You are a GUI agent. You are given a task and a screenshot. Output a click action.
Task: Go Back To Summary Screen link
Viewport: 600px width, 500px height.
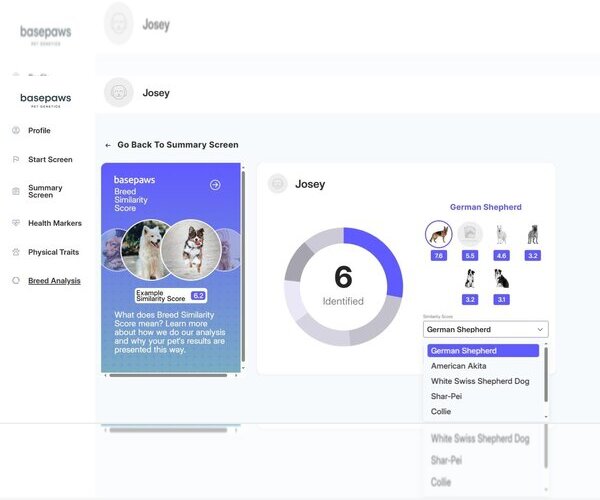pyautogui.click(x=178, y=145)
